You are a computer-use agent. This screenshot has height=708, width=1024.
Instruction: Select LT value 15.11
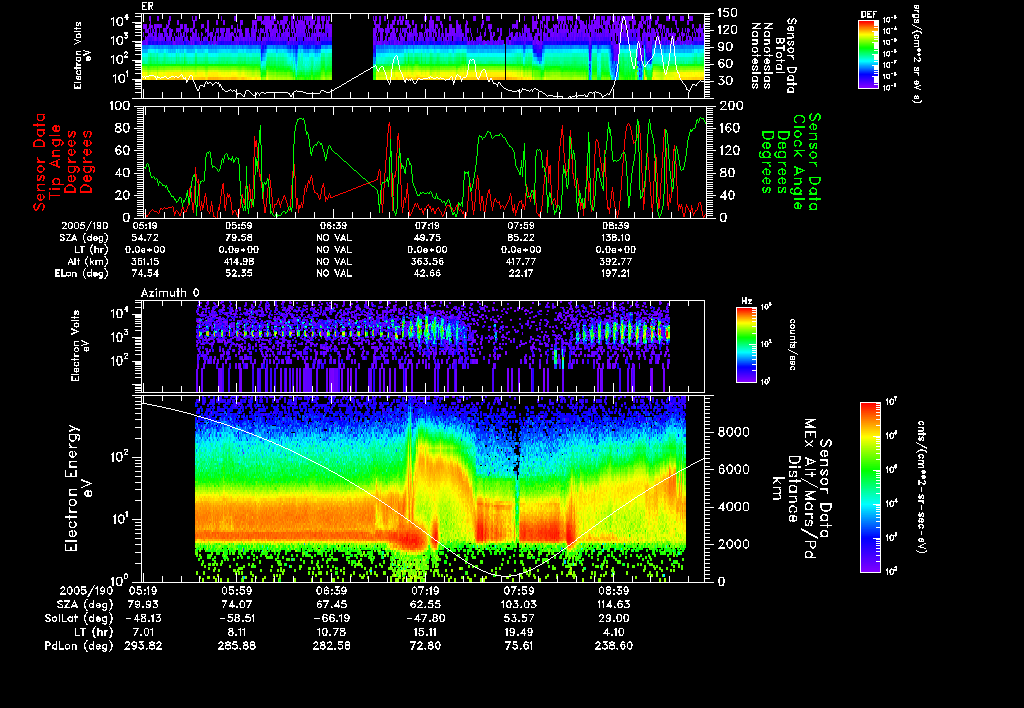pyautogui.click(x=425, y=632)
